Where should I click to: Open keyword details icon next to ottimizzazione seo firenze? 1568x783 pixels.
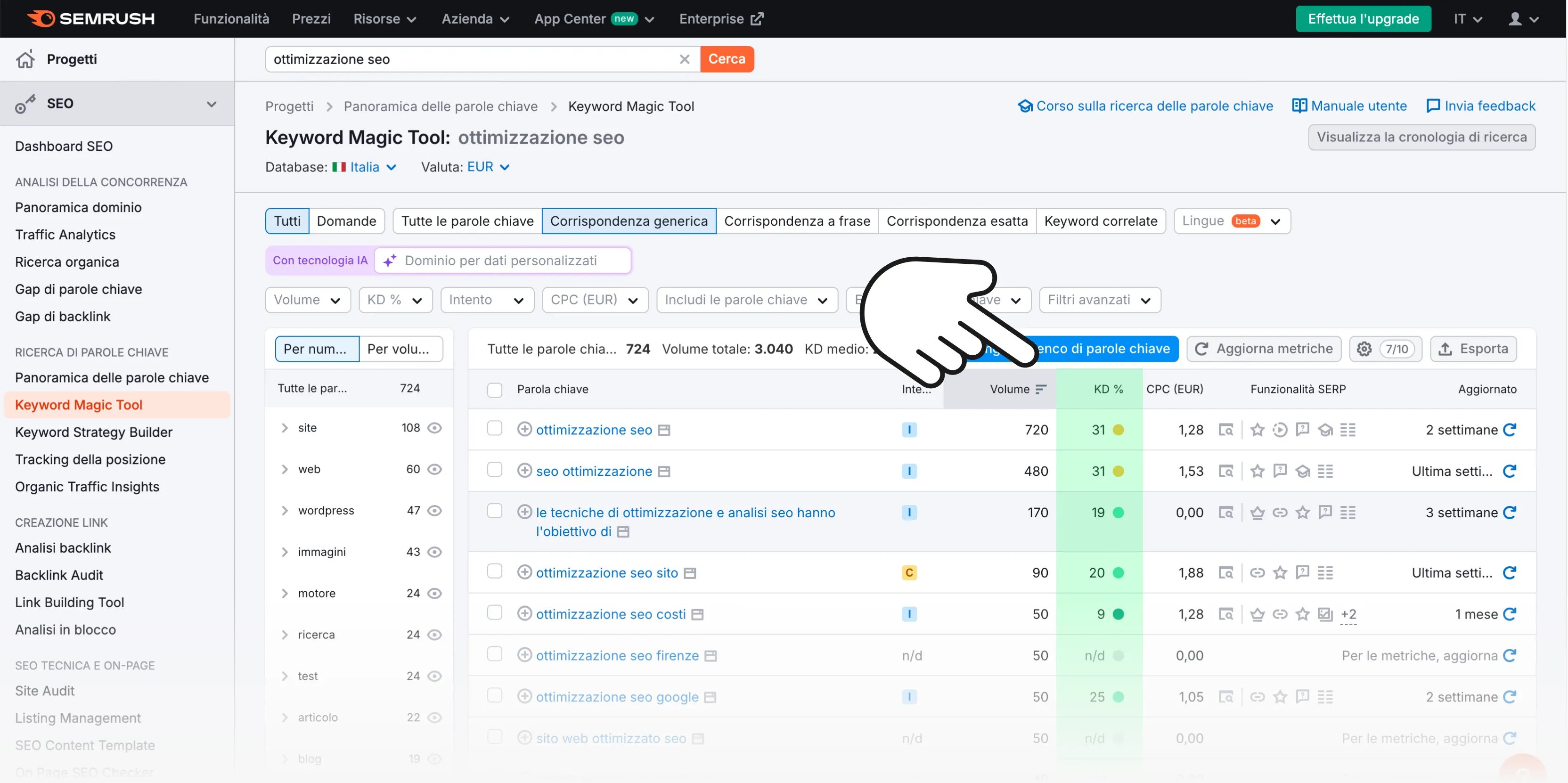click(710, 656)
